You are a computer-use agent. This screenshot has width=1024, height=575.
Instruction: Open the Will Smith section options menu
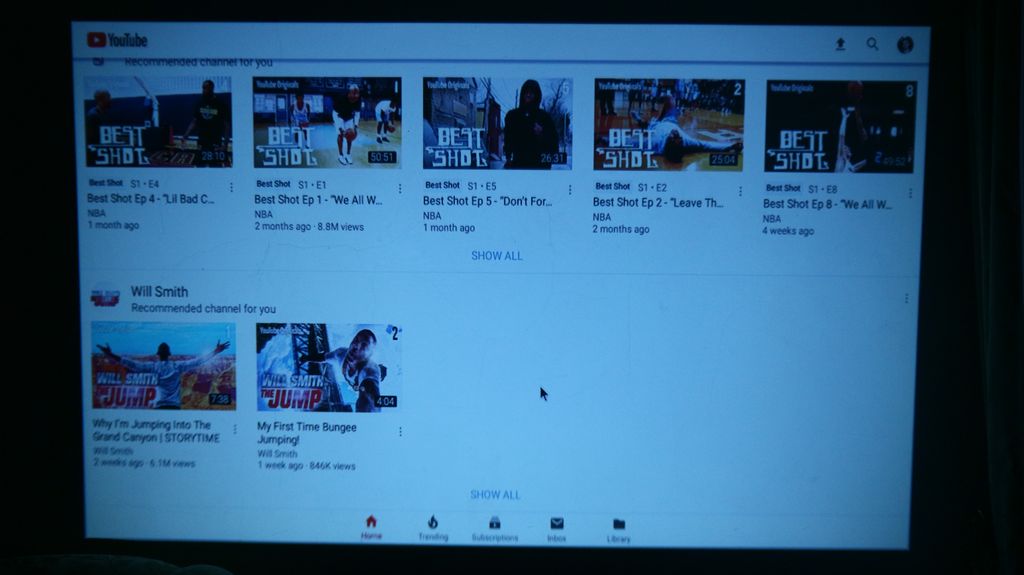pos(907,298)
